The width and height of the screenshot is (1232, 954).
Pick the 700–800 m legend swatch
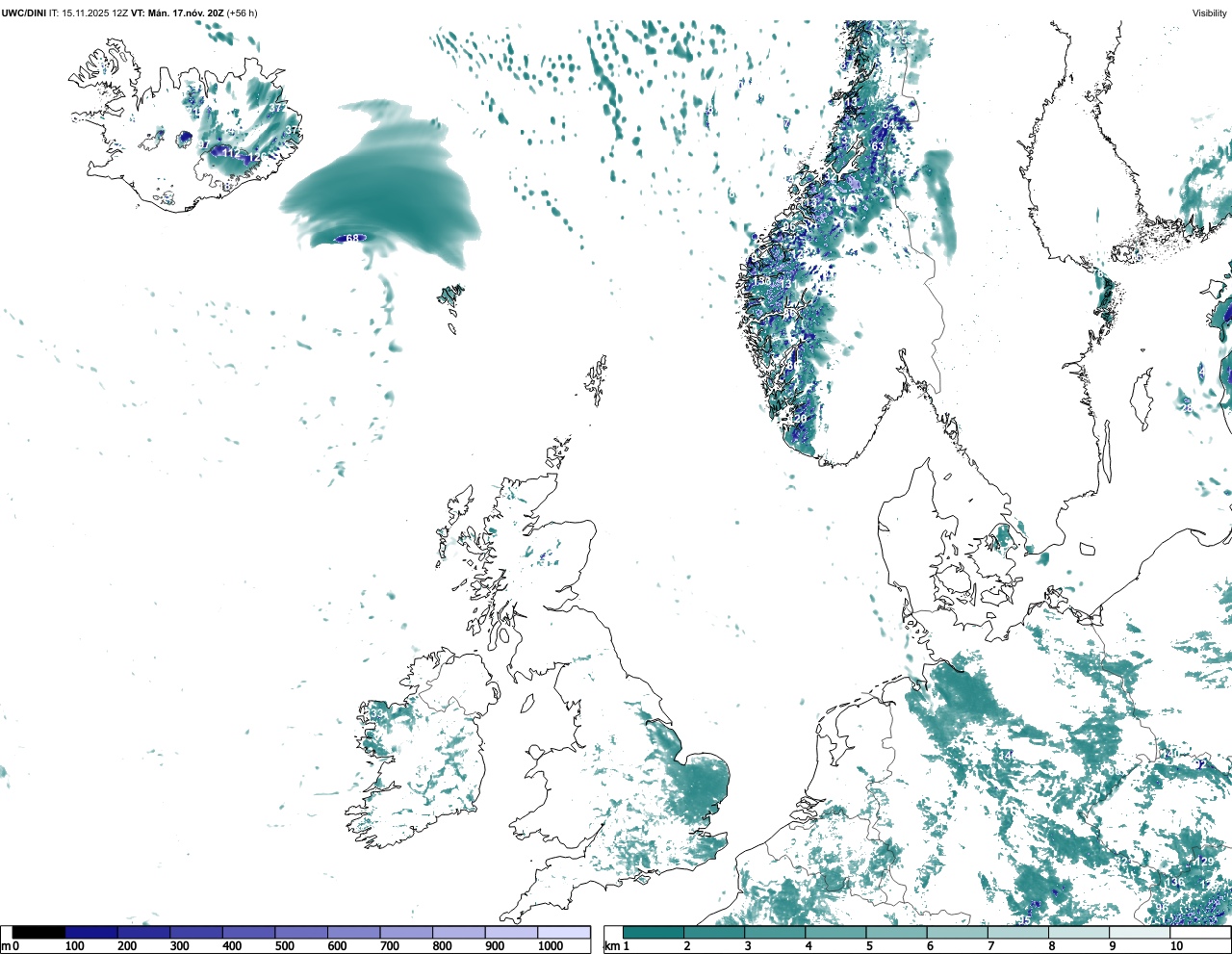click(406, 933)
